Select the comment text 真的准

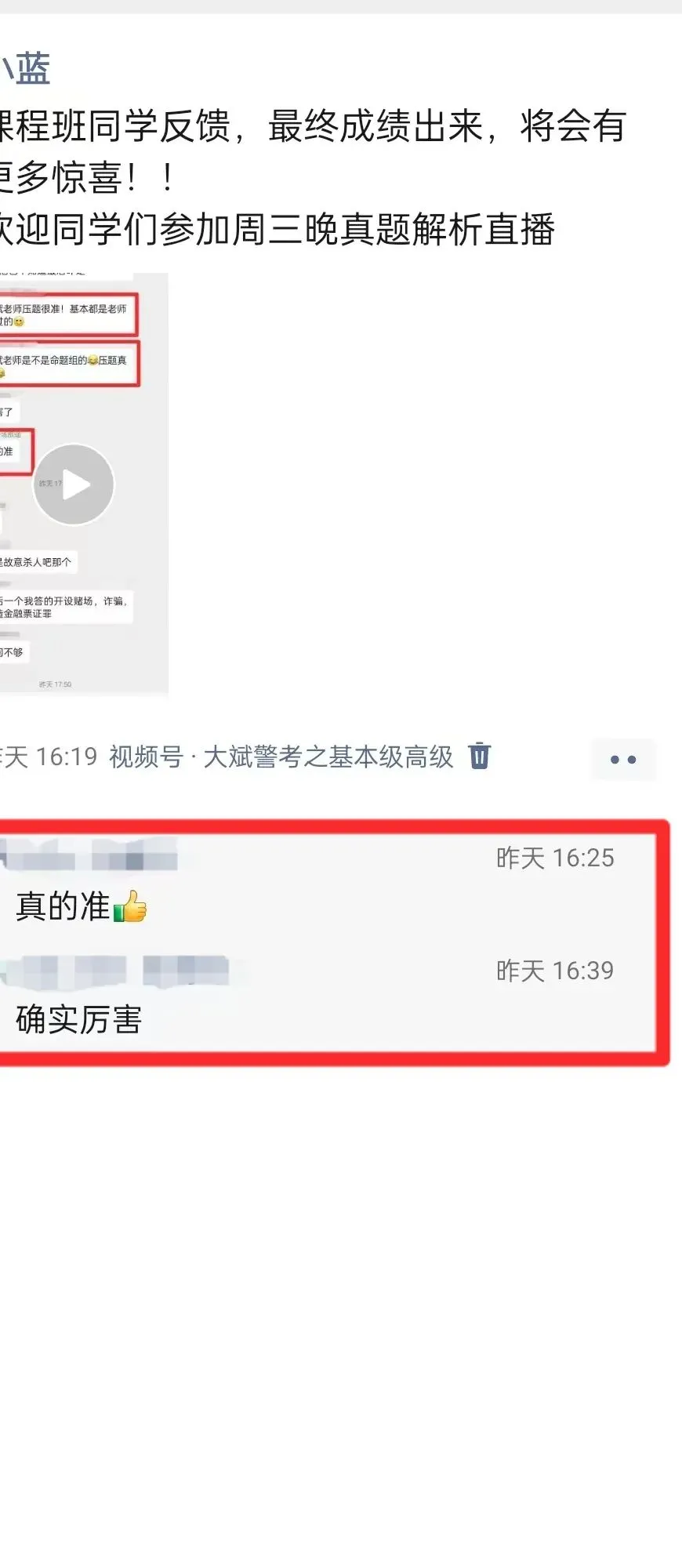[x=63, y=907]
